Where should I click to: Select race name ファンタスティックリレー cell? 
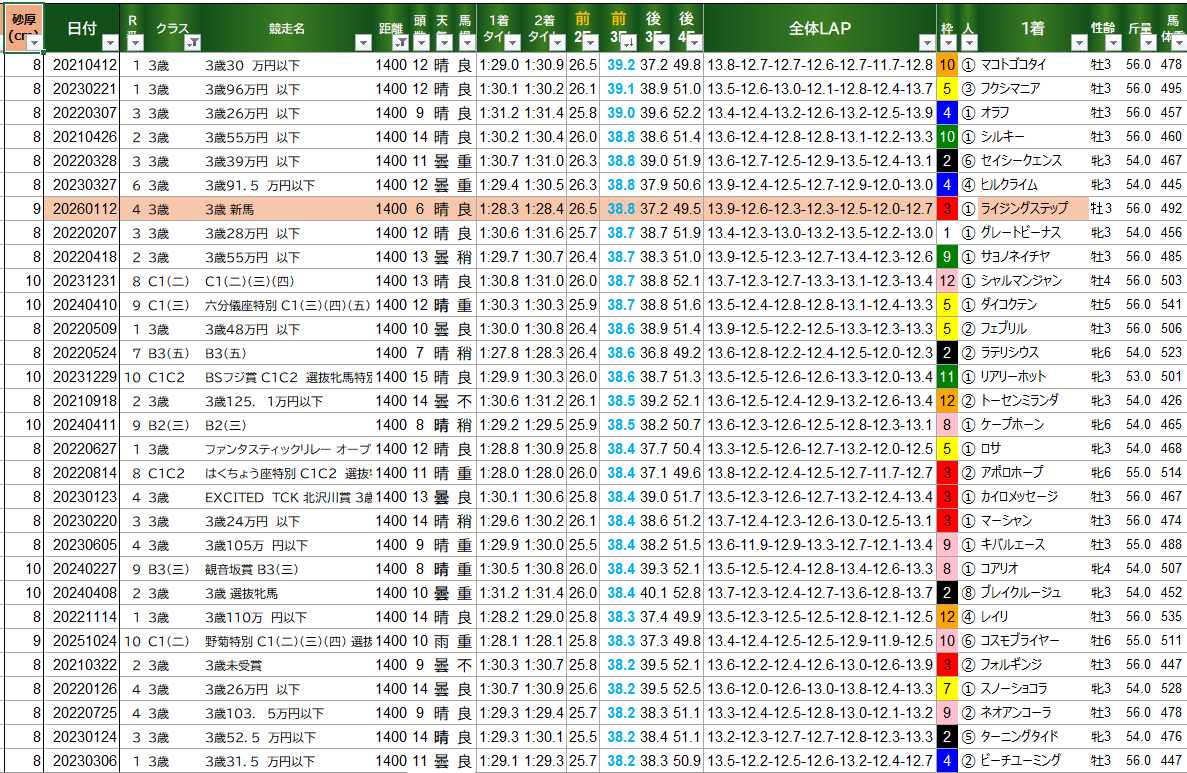coord(287,449)
